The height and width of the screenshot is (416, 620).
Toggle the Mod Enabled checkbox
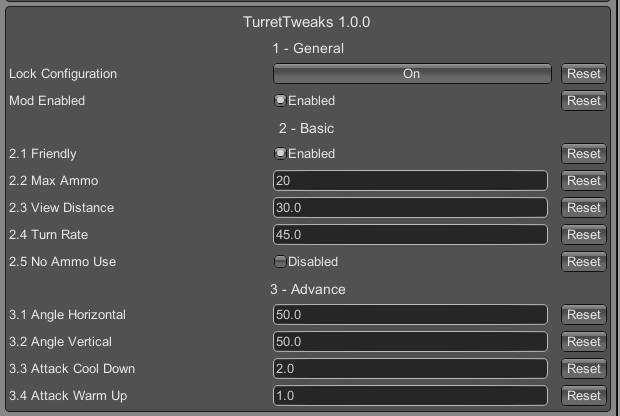(x=280, y=100)
